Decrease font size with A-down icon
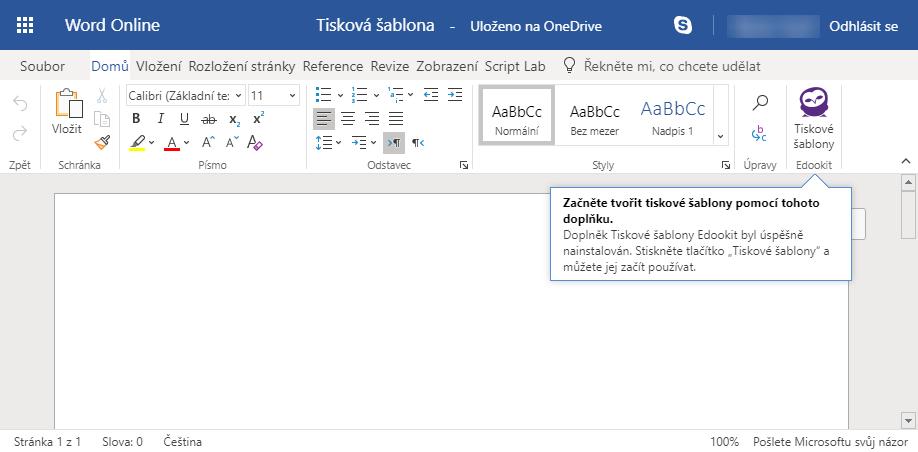The height and width of the screenshot is (452, 918). (x=232, y=142)
